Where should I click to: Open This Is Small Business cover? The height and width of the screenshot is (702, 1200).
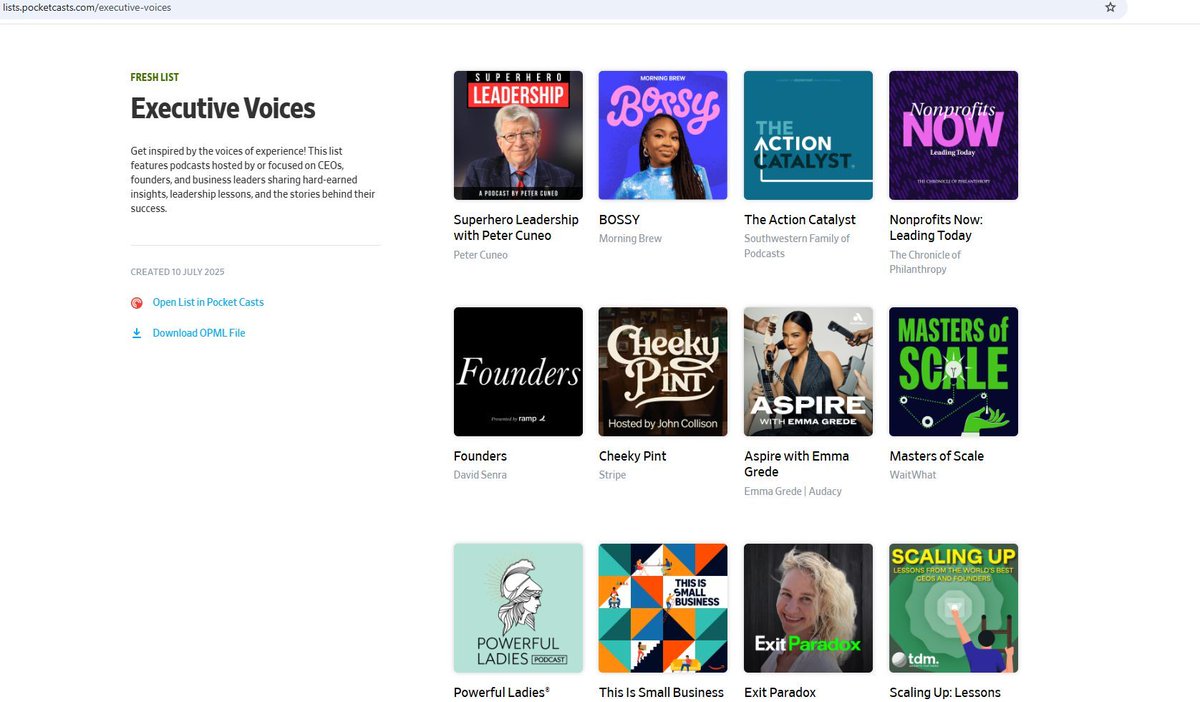point(663,608)
